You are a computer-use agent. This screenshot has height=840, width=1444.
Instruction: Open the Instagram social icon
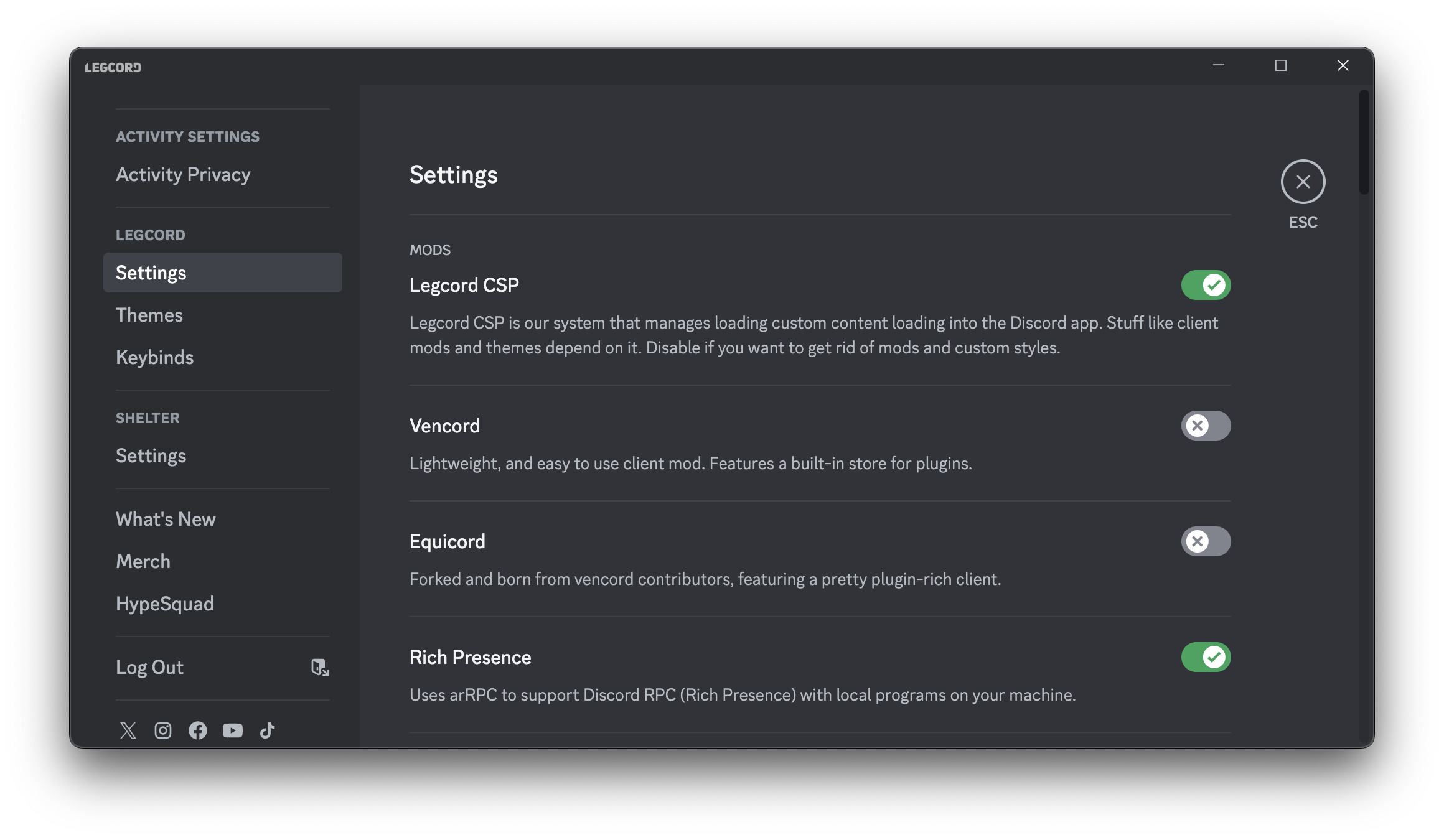click(x=163, y=730)
